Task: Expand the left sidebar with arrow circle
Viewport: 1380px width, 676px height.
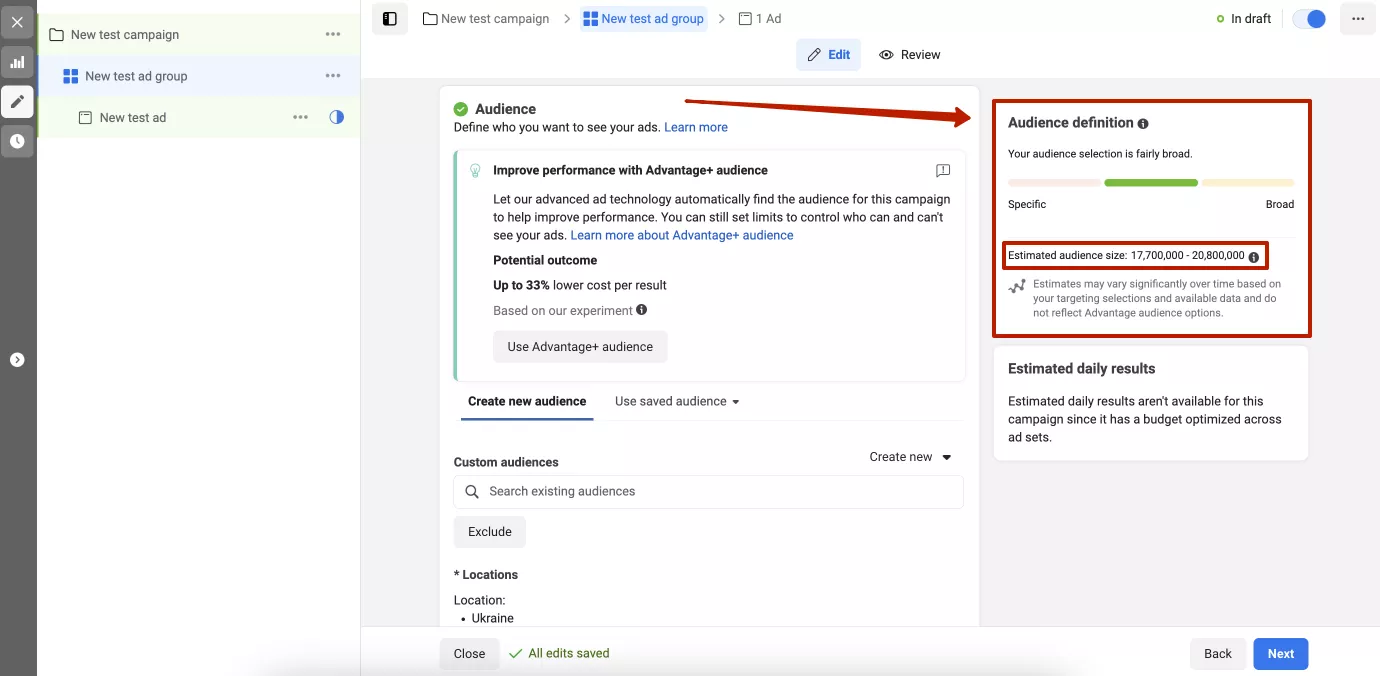Action: (17, 360)
